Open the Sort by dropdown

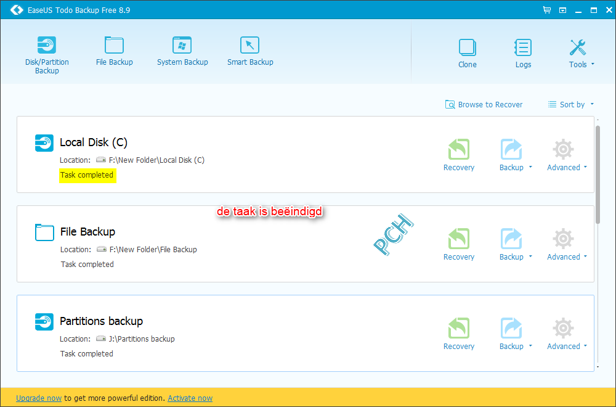571,104
